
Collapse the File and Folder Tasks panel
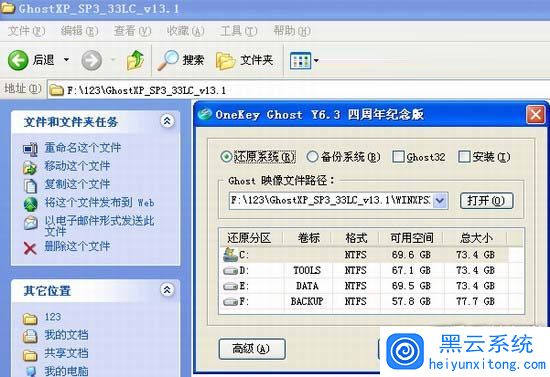click(x=167, y=121)
